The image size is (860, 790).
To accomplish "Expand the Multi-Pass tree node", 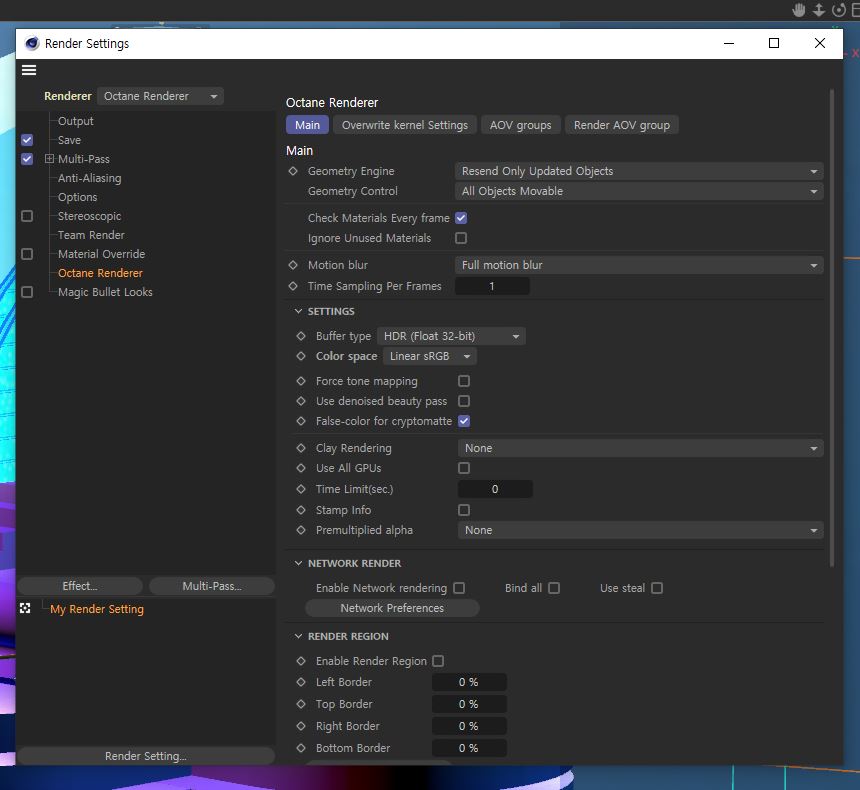I will pos(49,159).
